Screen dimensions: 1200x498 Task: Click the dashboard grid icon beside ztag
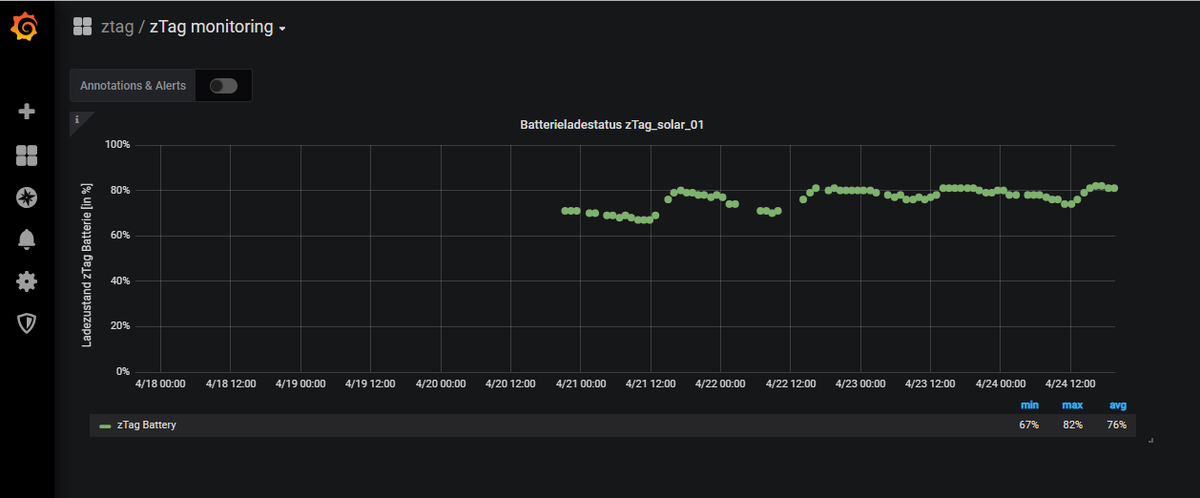tap(82, 27)
